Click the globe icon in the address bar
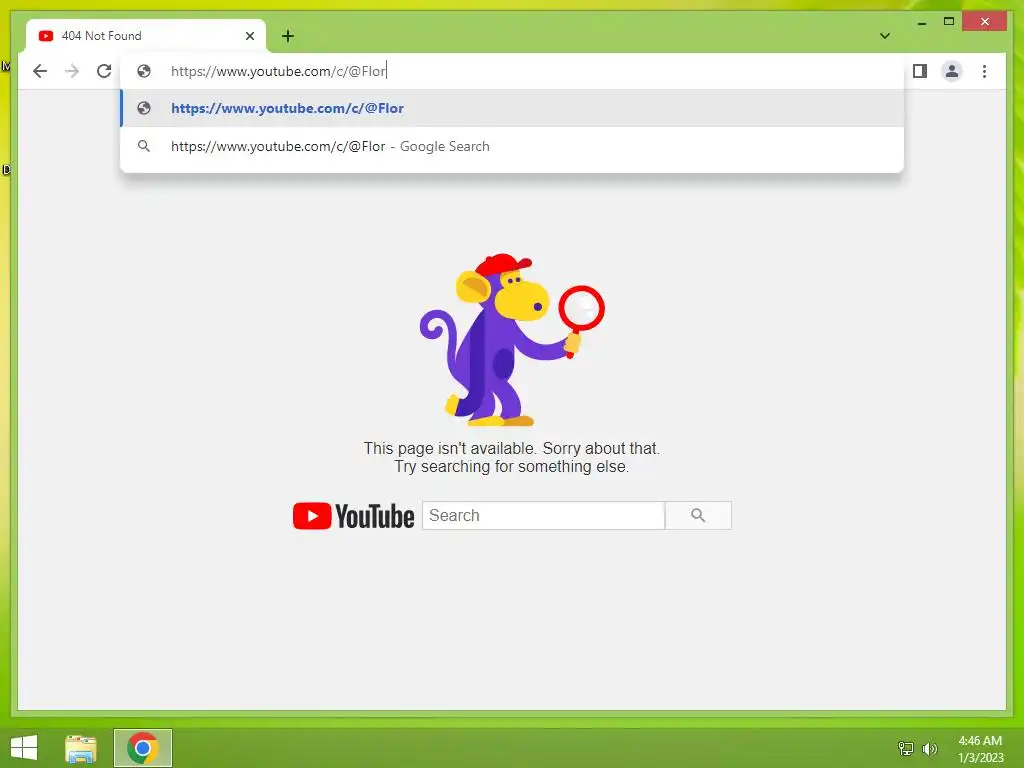Image resolution: width=1024 pixels, height=768 pixels. click(144, 71)
